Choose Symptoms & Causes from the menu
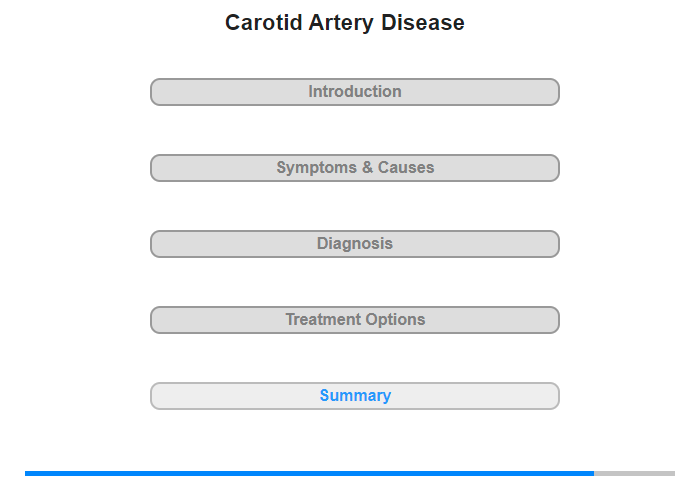Image resolution: width=700 pixels, height=480 pixels. 355,168
